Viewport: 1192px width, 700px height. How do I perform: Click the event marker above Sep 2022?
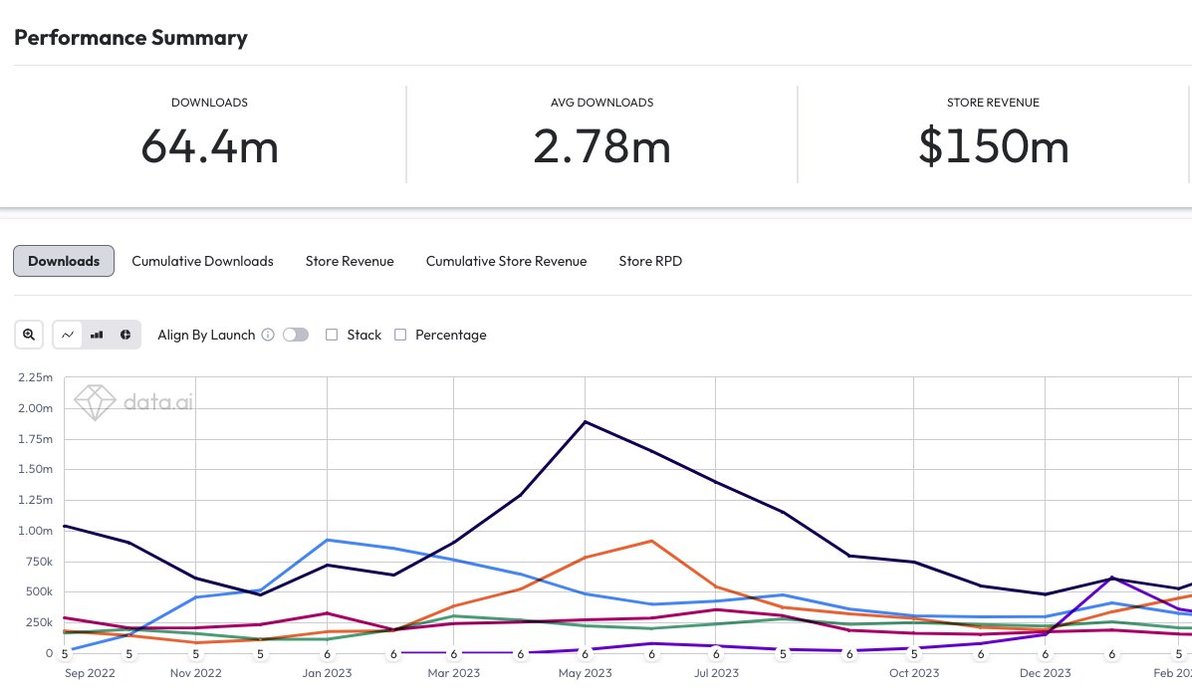tap(65, 654)
